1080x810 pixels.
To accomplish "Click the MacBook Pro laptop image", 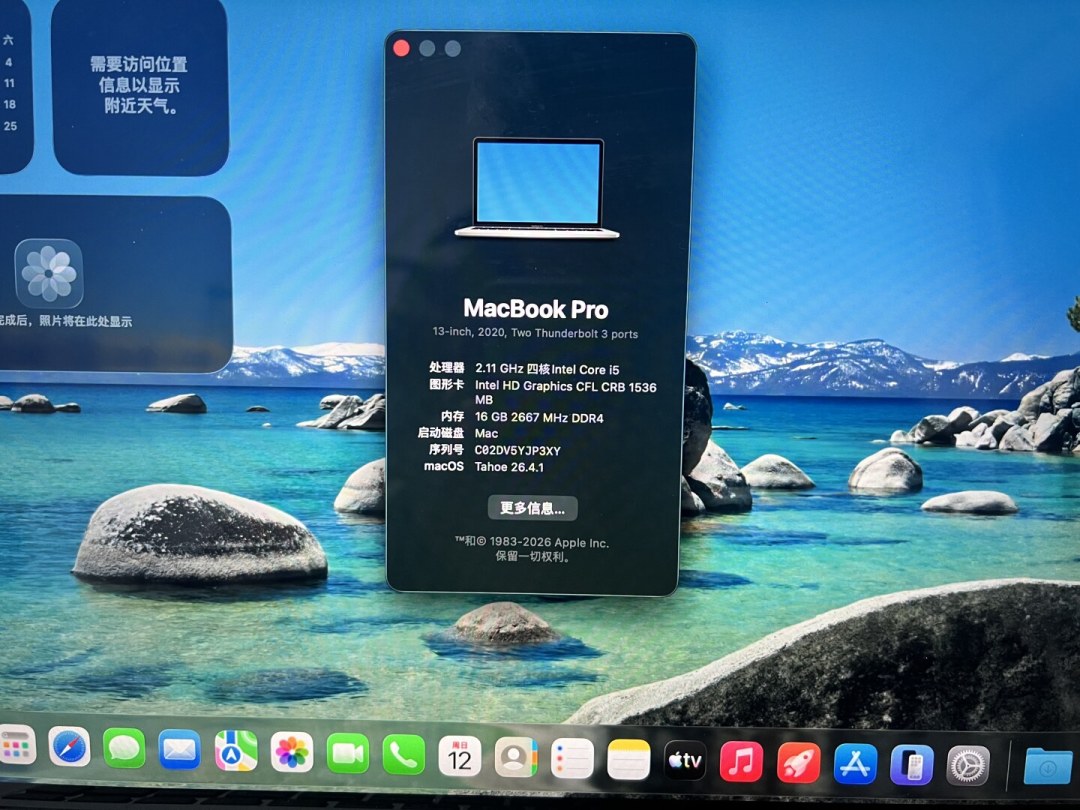I will tap(537, 188).
